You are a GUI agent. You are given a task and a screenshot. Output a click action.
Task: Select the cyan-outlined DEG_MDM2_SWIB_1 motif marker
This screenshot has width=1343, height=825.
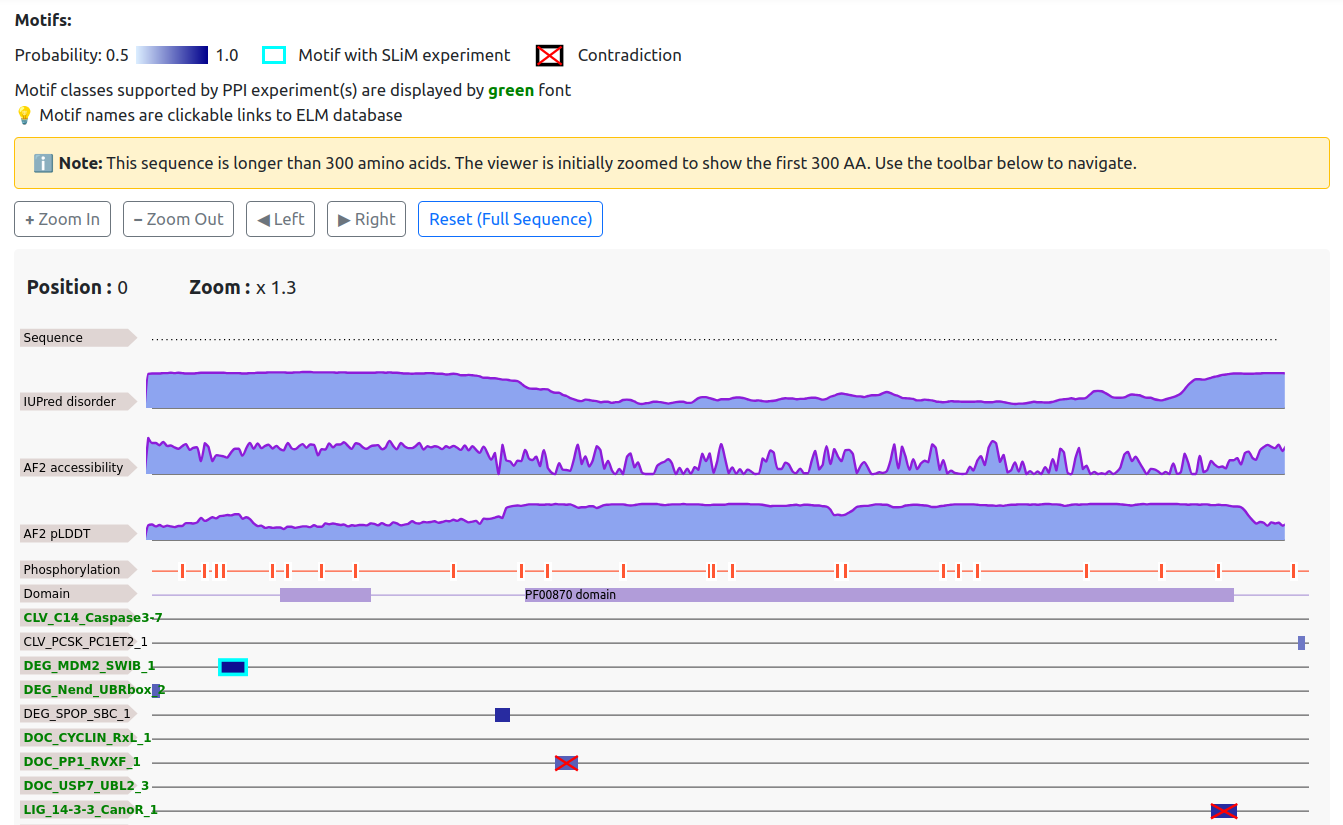pyautogui.click(x=232, y=665)
